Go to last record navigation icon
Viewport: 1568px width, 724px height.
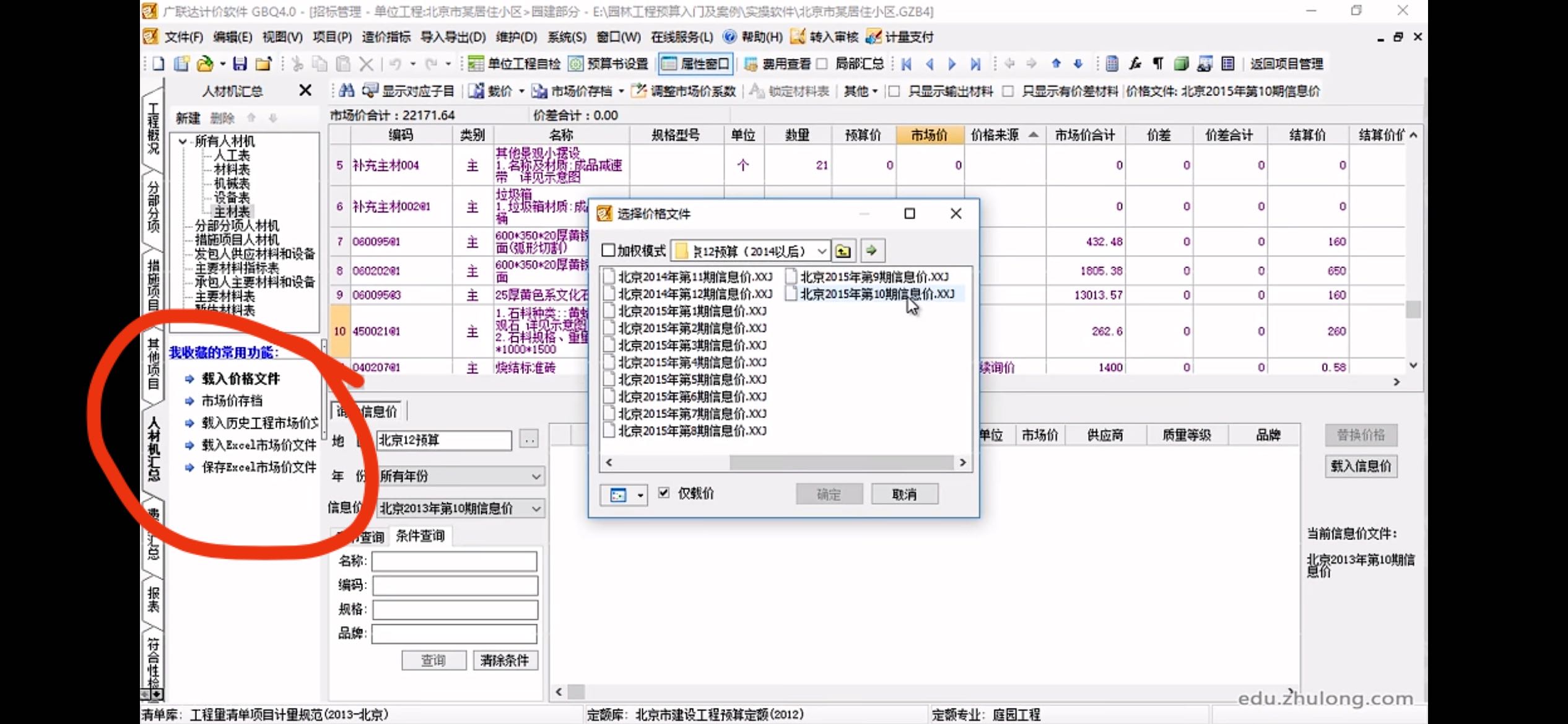click(975, 63)
